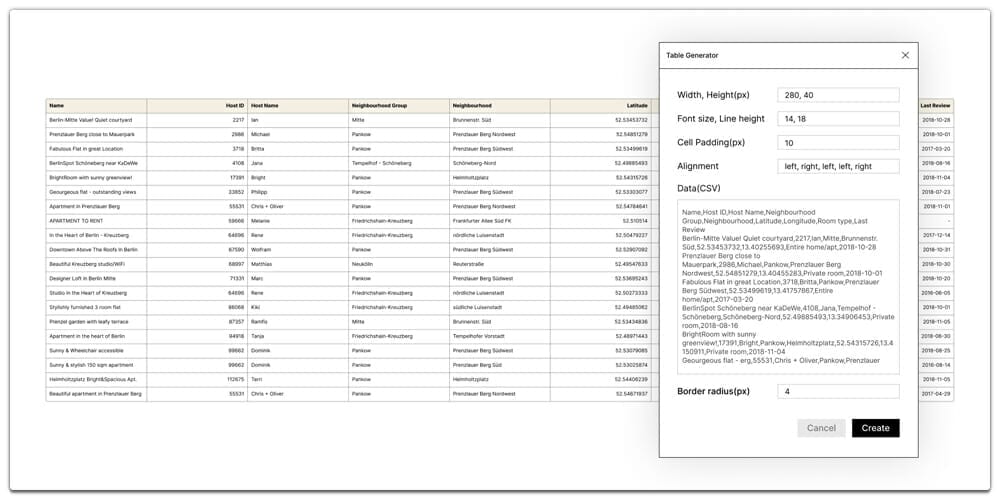Viewport: 1000px width, 500px height.
Task: Select cell 'Downtown Above The Roofs In Berlin'
Action: 96,249
